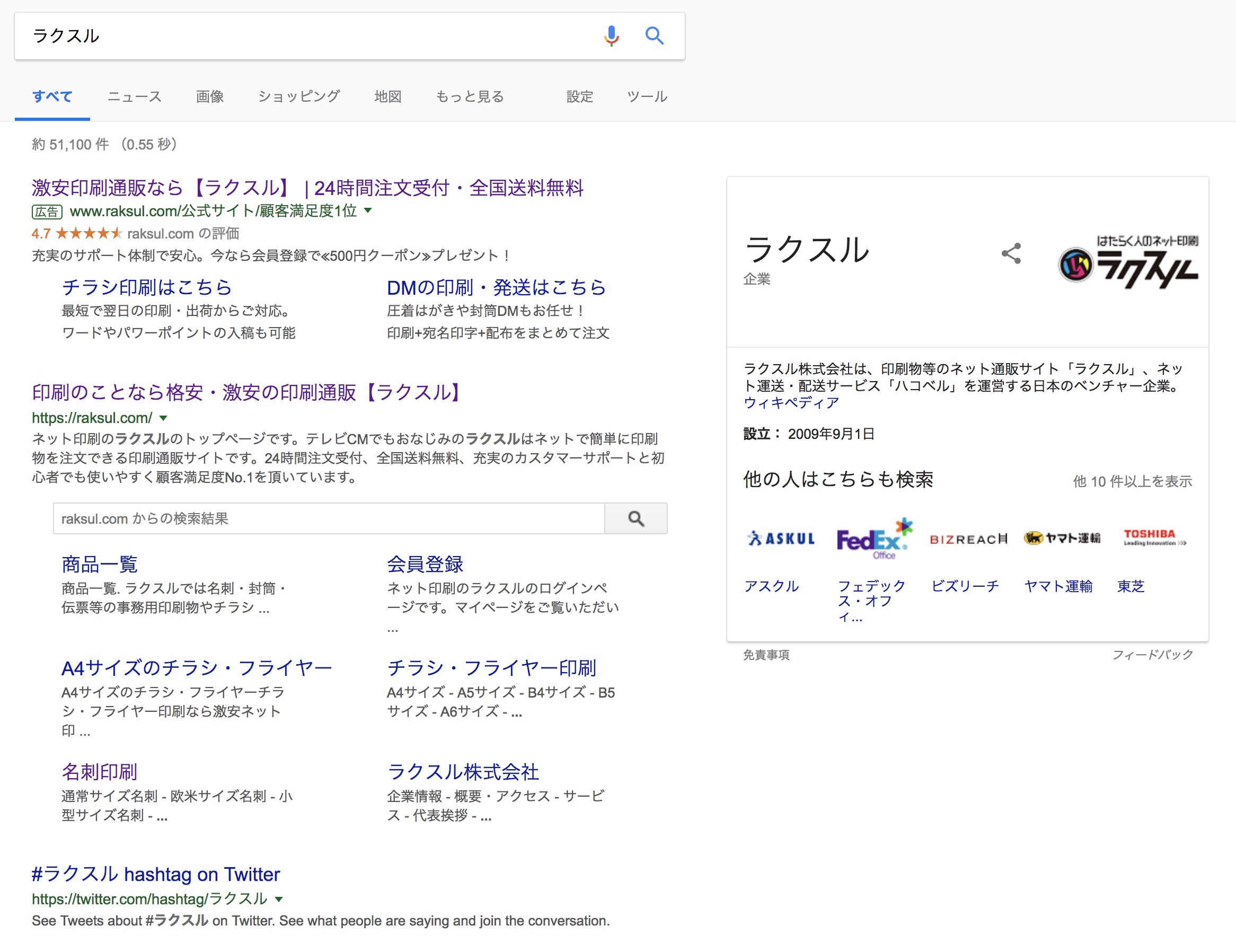Click the アスクル text link
This screenshot has width=1236, height=952.
(x=771, y=586)
